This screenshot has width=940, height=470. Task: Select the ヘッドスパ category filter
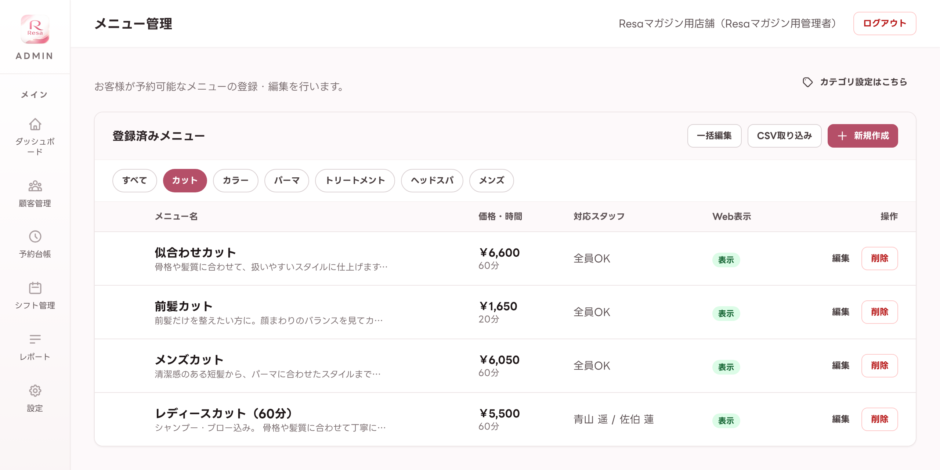point(432,180)
